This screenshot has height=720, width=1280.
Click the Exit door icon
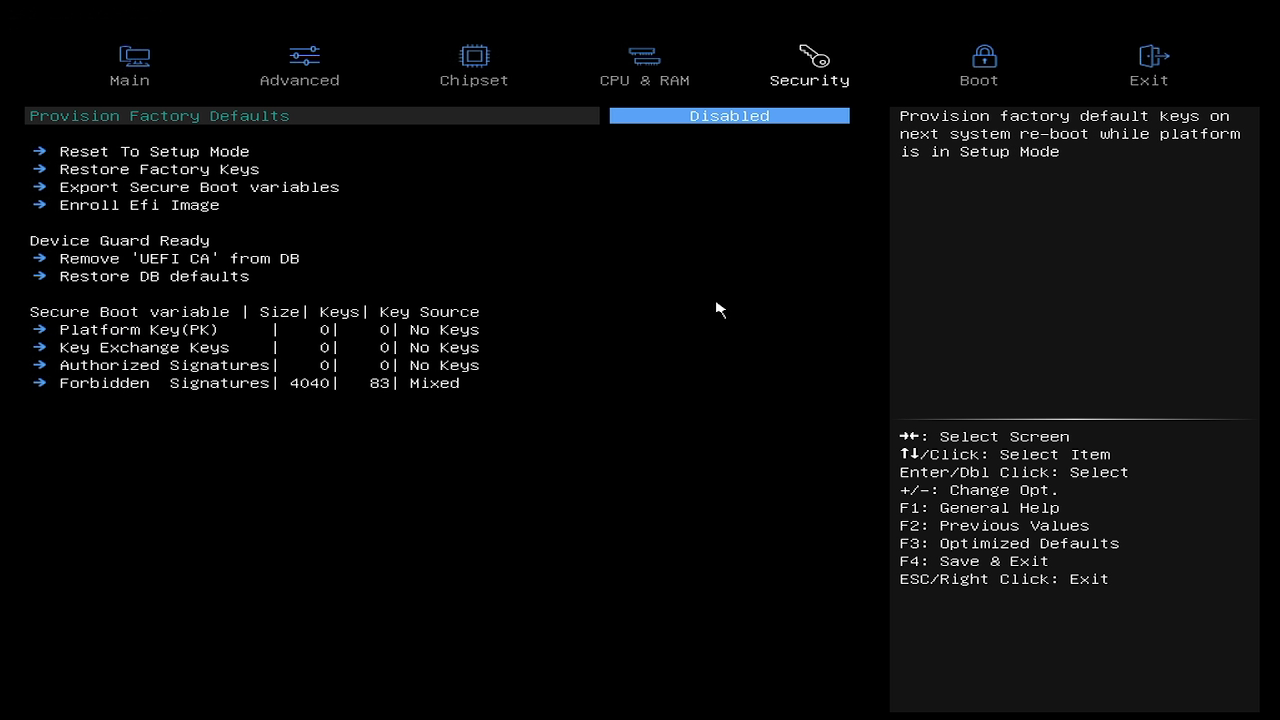coord(1153,56)
